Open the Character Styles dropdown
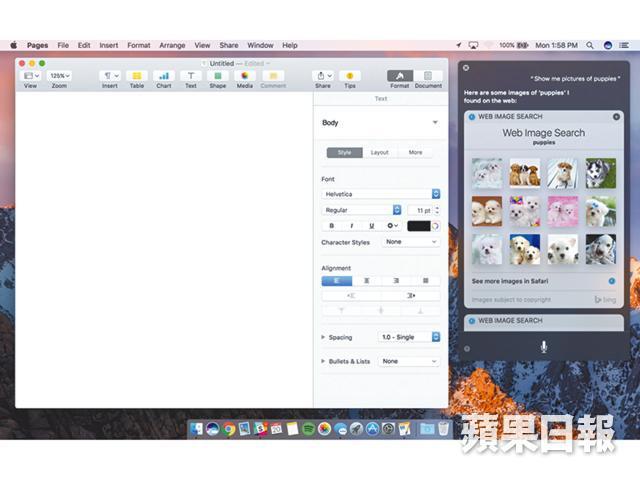Screen dimensions: 640x480 tap(410, 242)
